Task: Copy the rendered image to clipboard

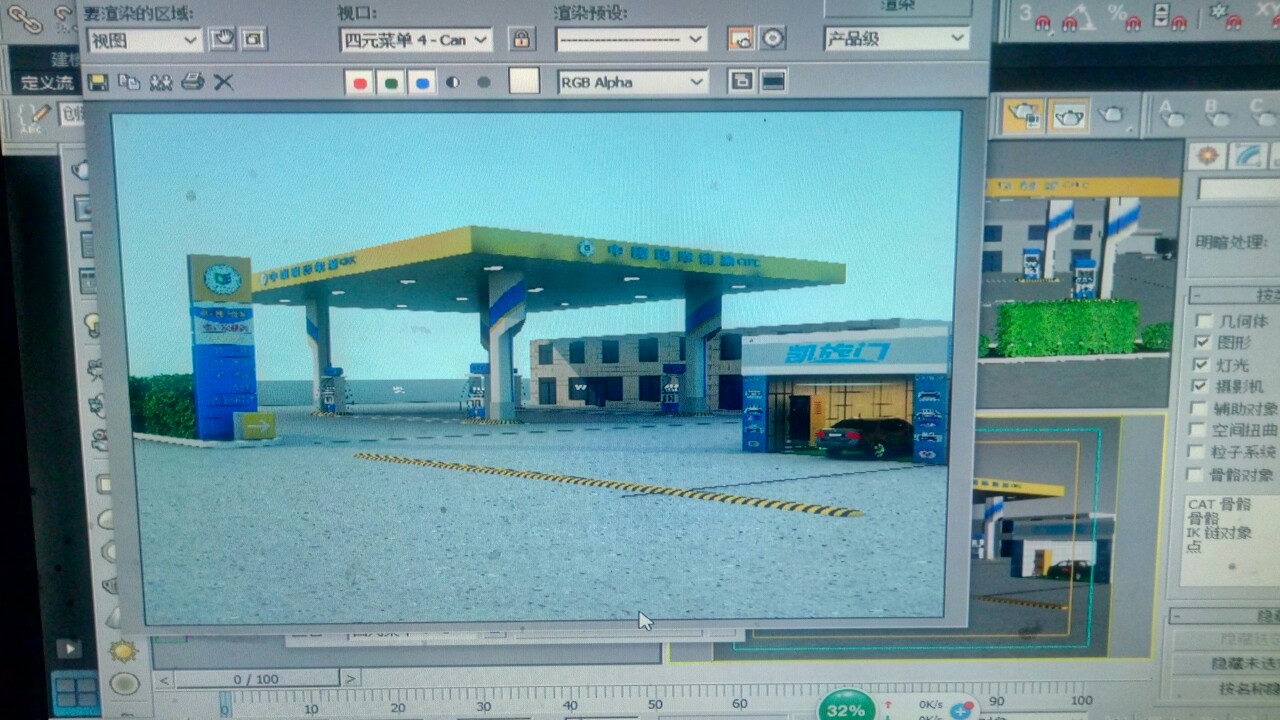Action: 129,82
